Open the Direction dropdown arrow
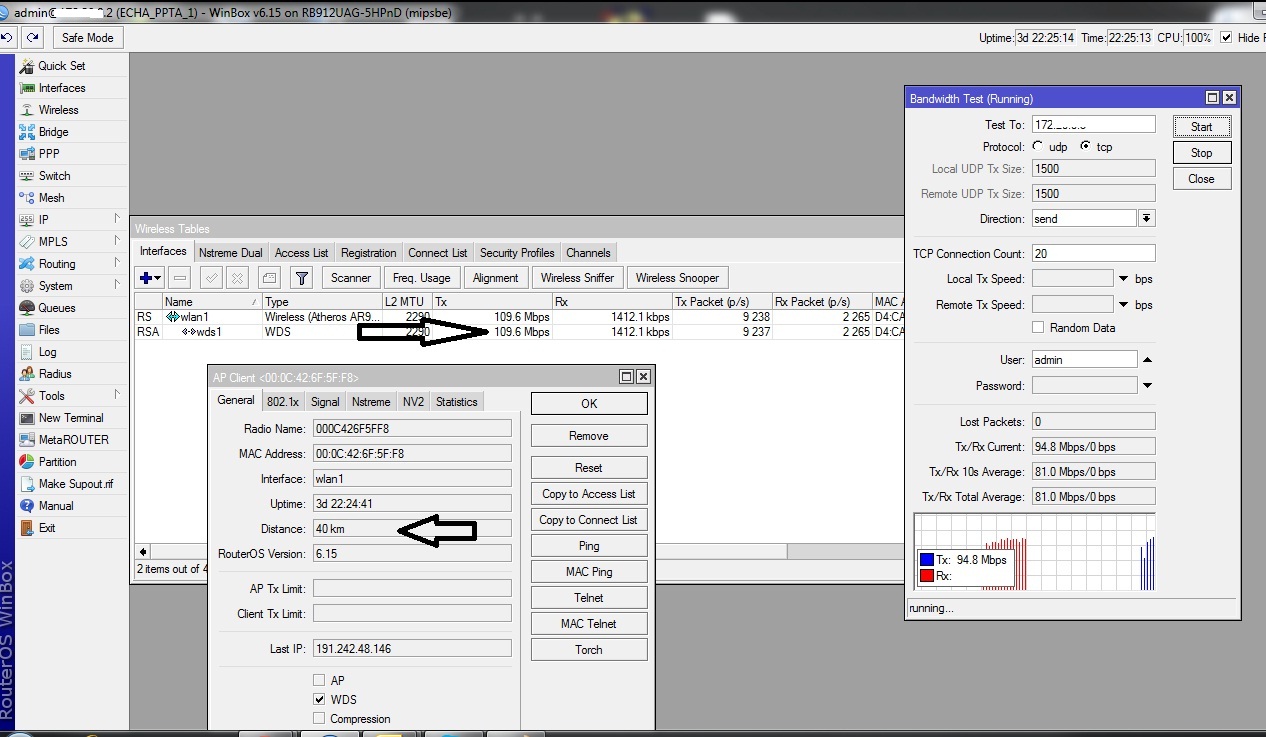The width and height of the screenshot is (1266, 737). pyautogui.click(x=1147, y=219)
